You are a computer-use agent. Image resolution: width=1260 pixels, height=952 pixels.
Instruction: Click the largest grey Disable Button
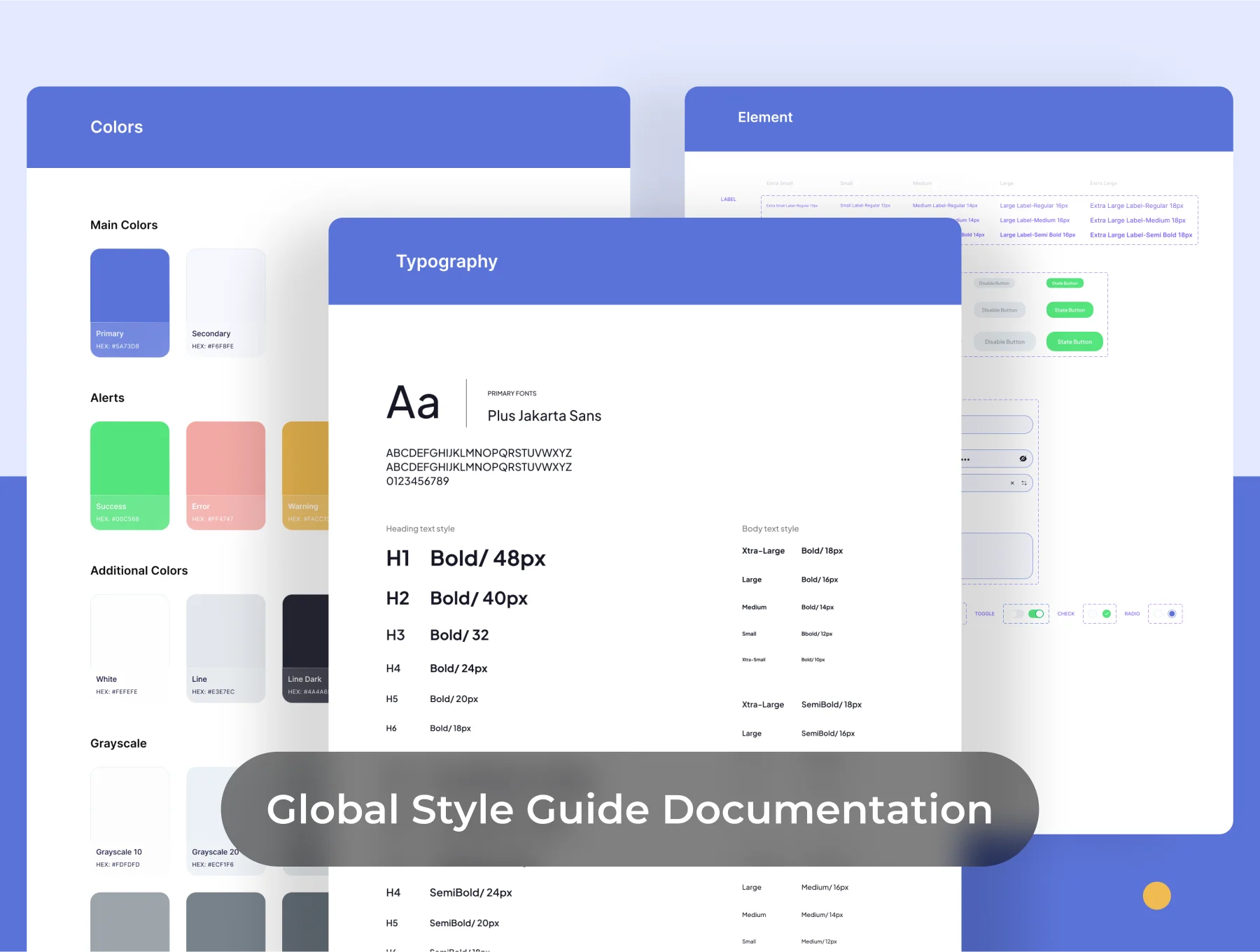point(1004,342)
